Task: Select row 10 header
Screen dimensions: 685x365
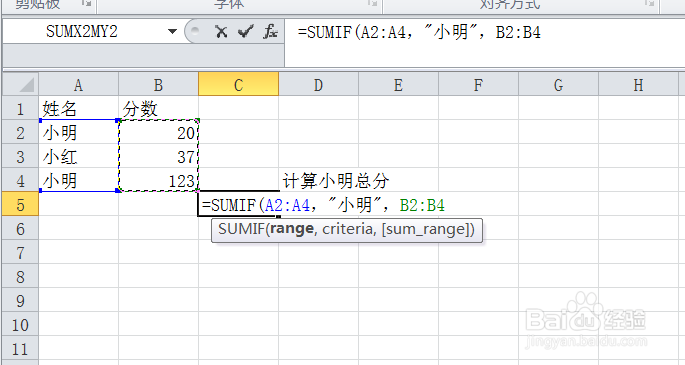Action: [21, 324]
